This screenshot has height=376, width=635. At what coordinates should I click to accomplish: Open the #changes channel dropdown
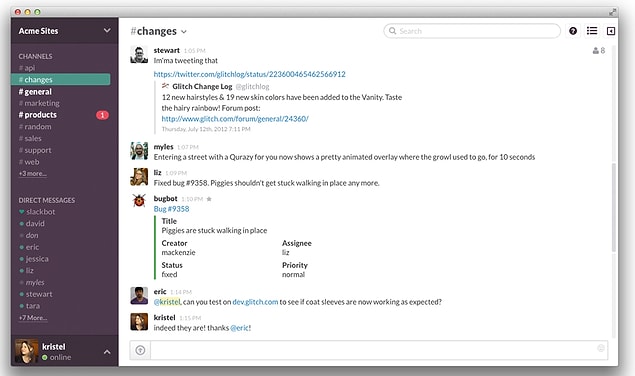tap(184, 32)
